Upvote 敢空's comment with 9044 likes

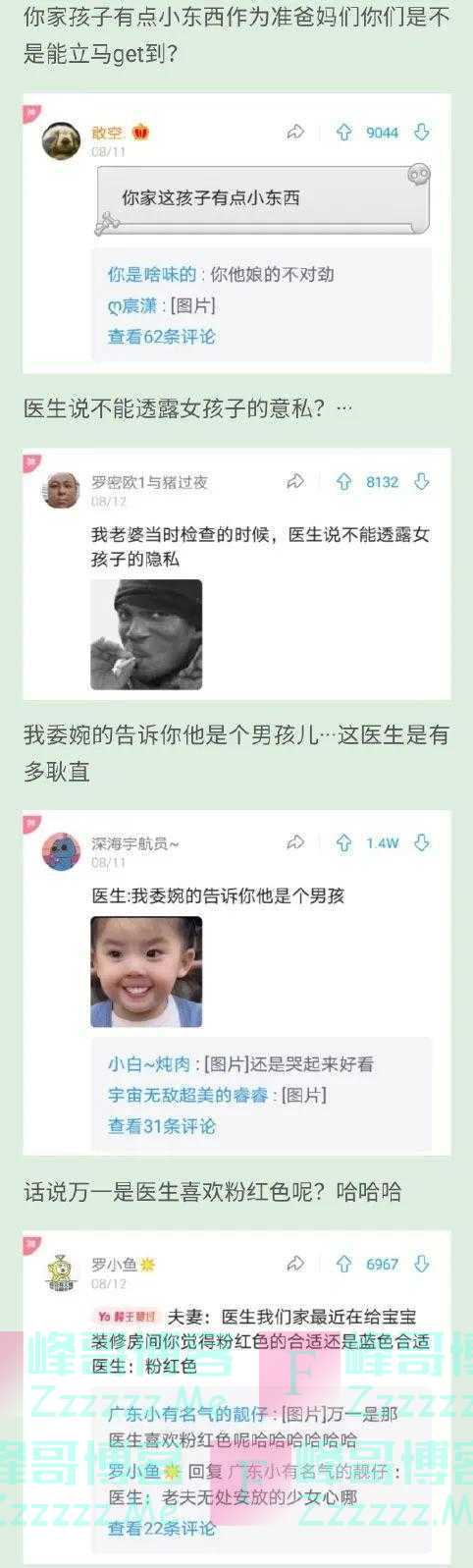coord(343,133)
